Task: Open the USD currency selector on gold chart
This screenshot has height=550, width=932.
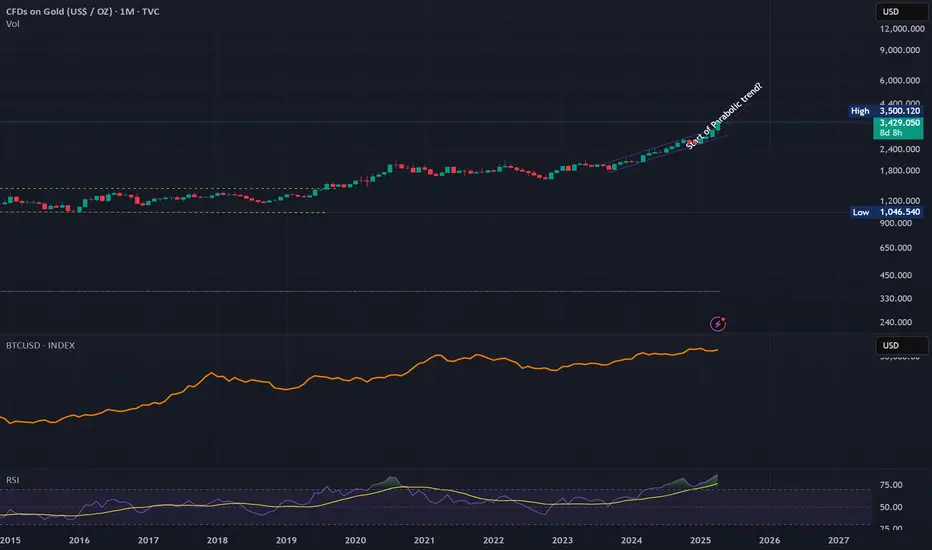Action: [901, 11]
